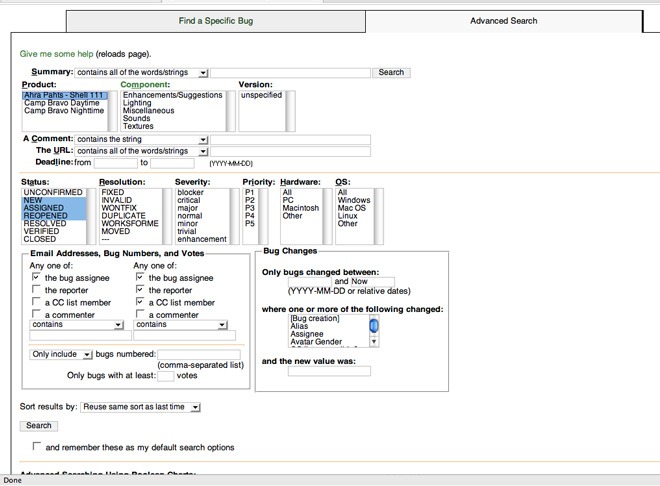This screenshot has height=486, width=660.
Task: Select Linux in the OS list
Action: (347, 216)
